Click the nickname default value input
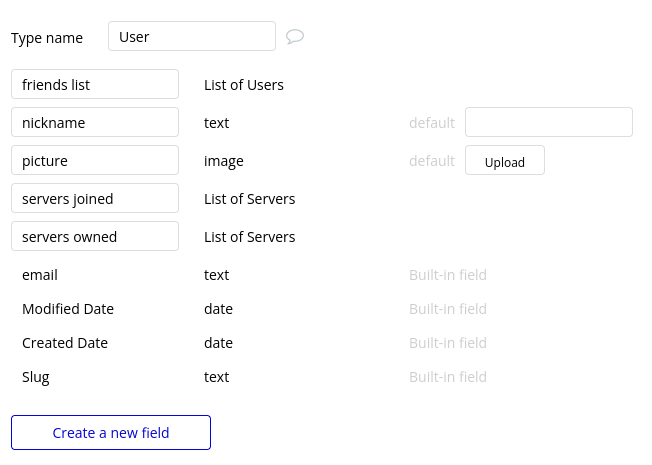Viewport: 652px width, 465px height. 549,122
